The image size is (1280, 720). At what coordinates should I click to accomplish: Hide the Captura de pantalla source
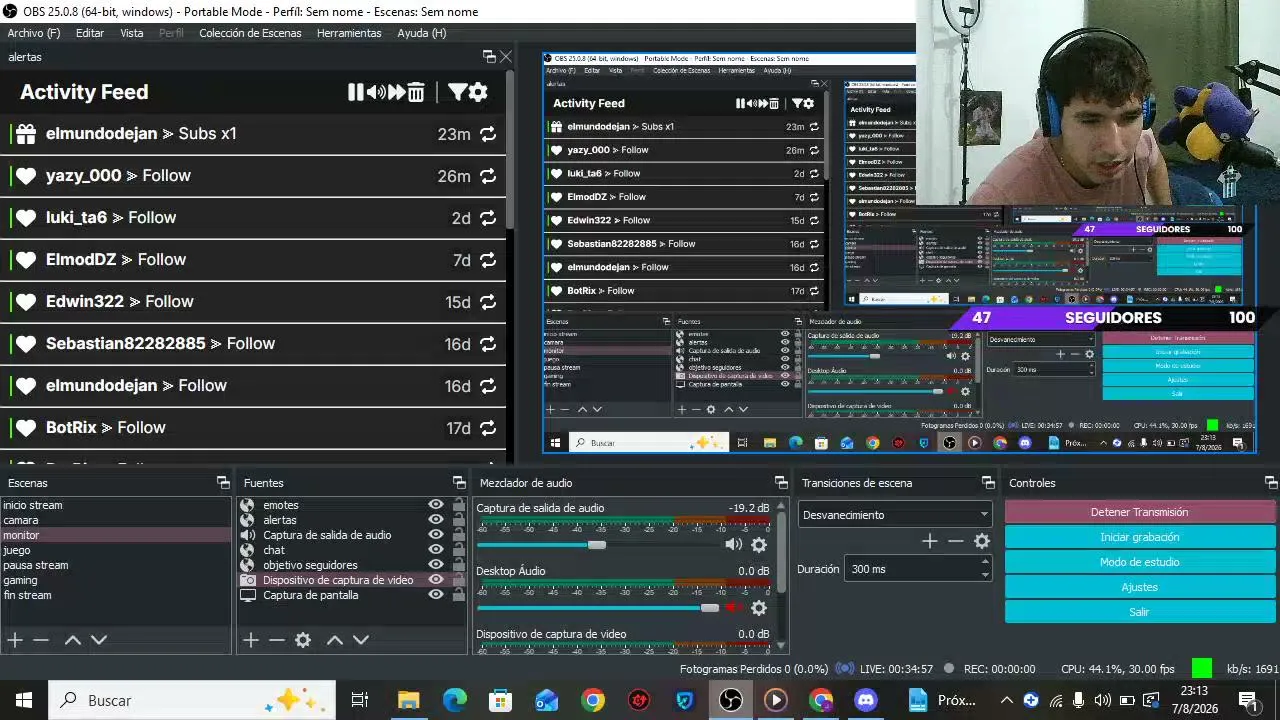tap(436, 595)
